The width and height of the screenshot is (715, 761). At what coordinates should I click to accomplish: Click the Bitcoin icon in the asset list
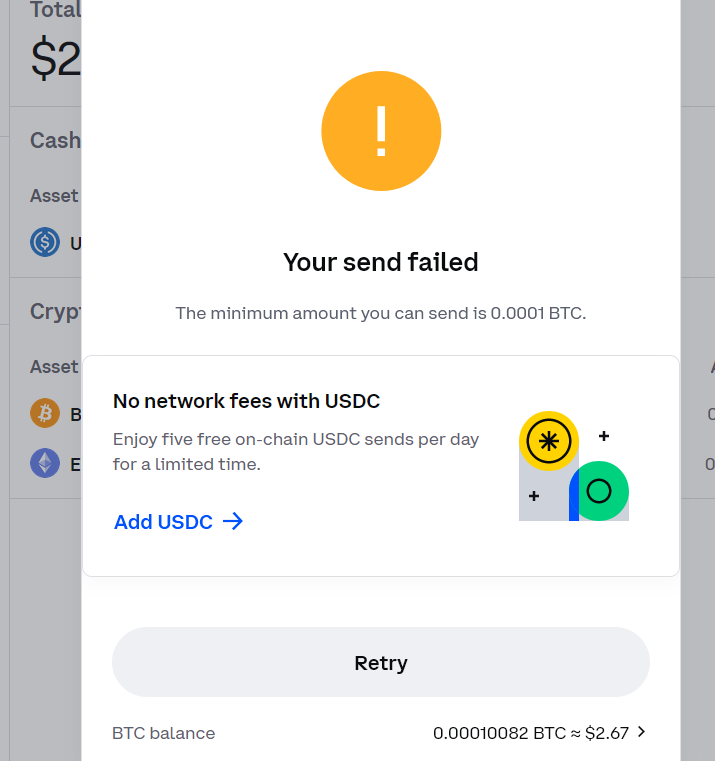(45, 413)
